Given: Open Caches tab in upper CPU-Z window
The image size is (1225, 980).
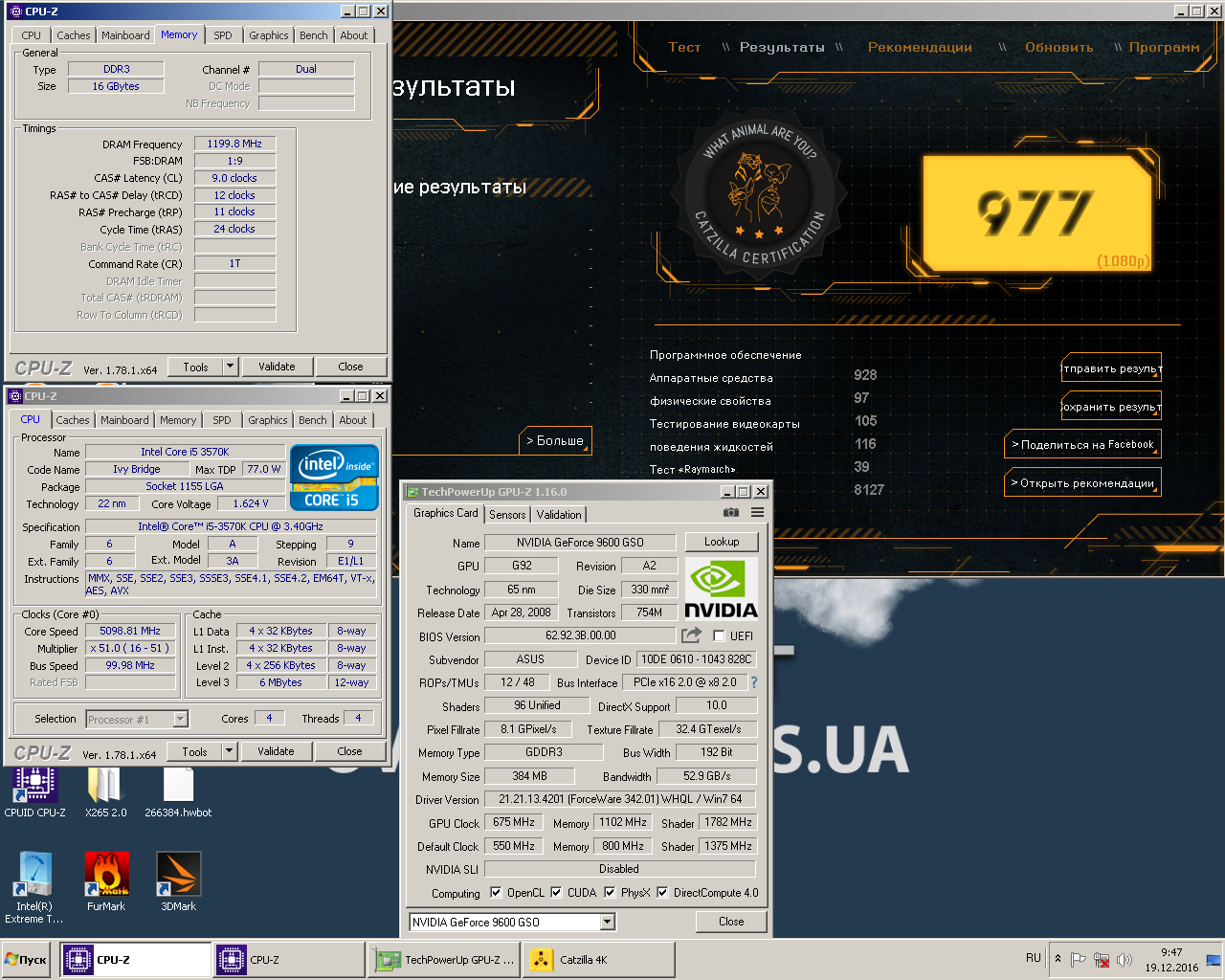Looking at the screenshot, I should 74,35.
